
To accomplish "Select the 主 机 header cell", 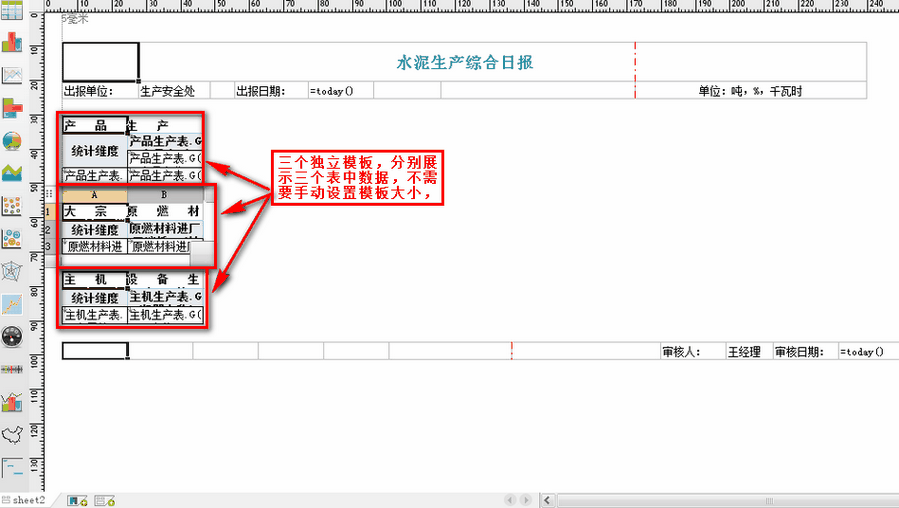I will point(95,280).
